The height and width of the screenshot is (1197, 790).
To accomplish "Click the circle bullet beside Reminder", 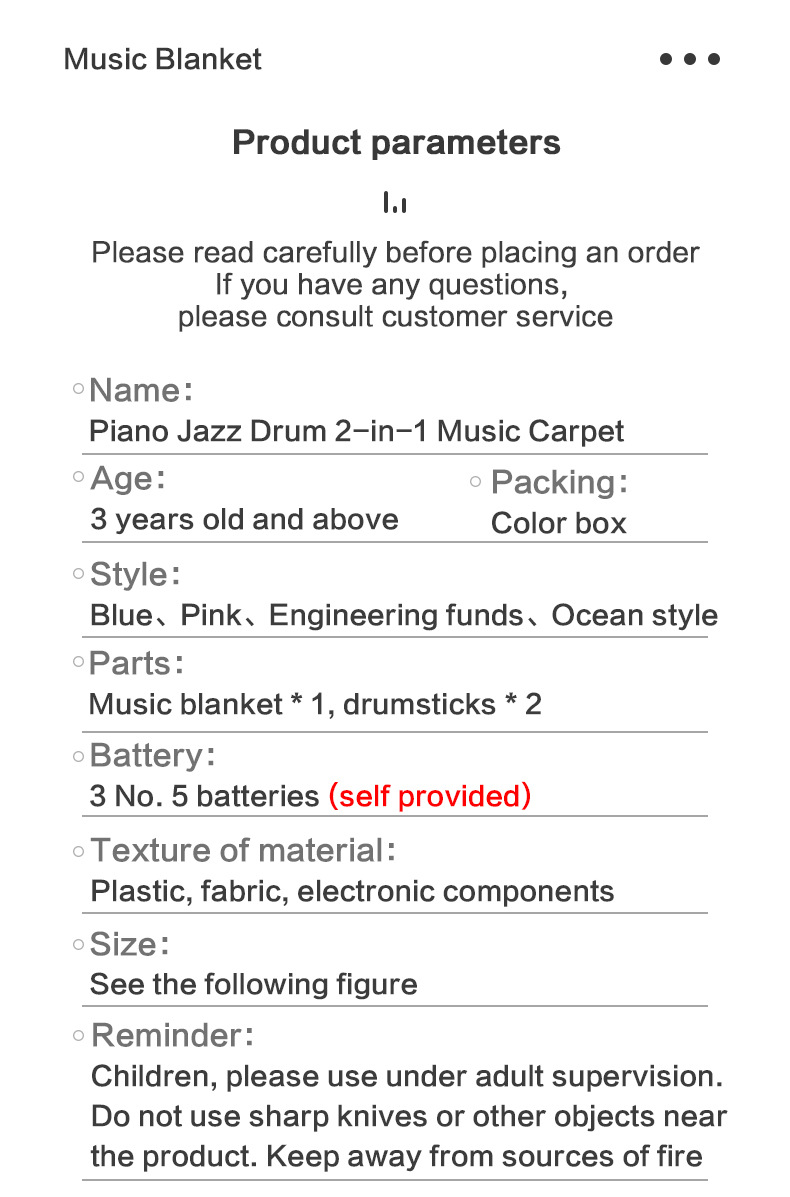I will pyautogui.click(x=78, y=1035).
